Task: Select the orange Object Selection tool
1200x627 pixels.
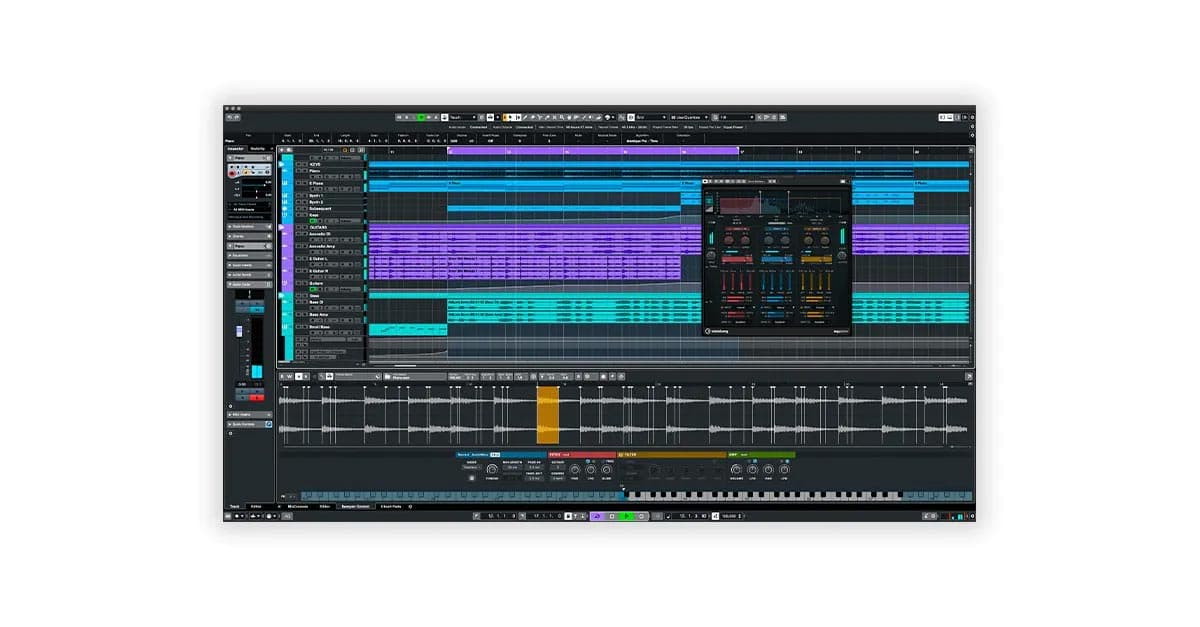Action: [x=506, y=117]
